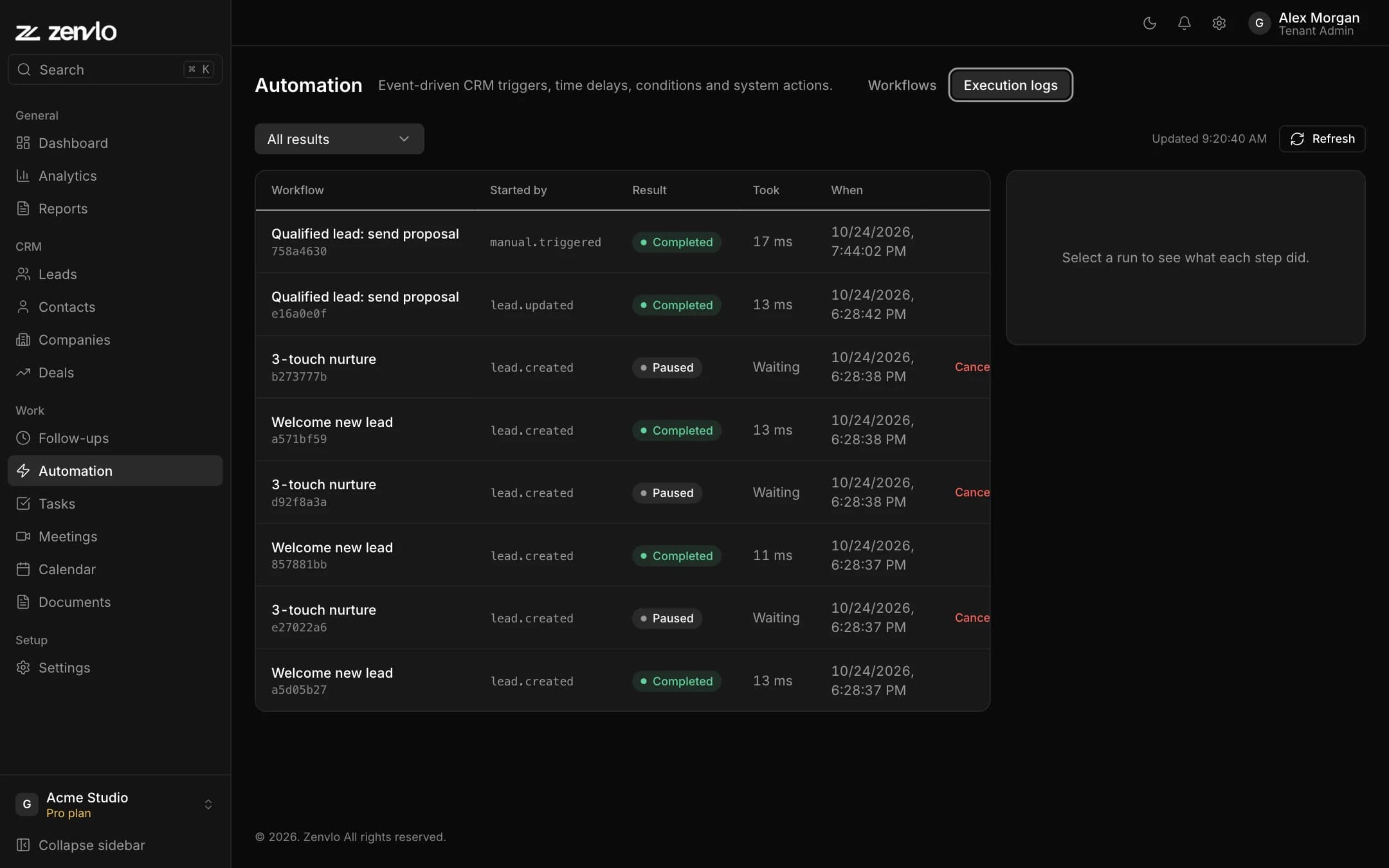
Task: Click the manual.triggered trigger text
Action: point(545,242)
